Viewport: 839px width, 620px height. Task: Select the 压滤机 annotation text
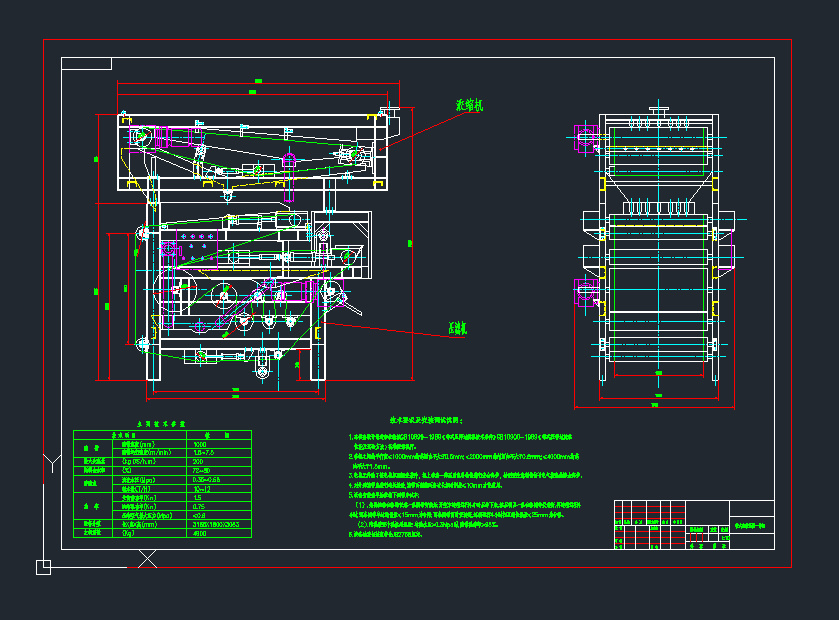459,327
